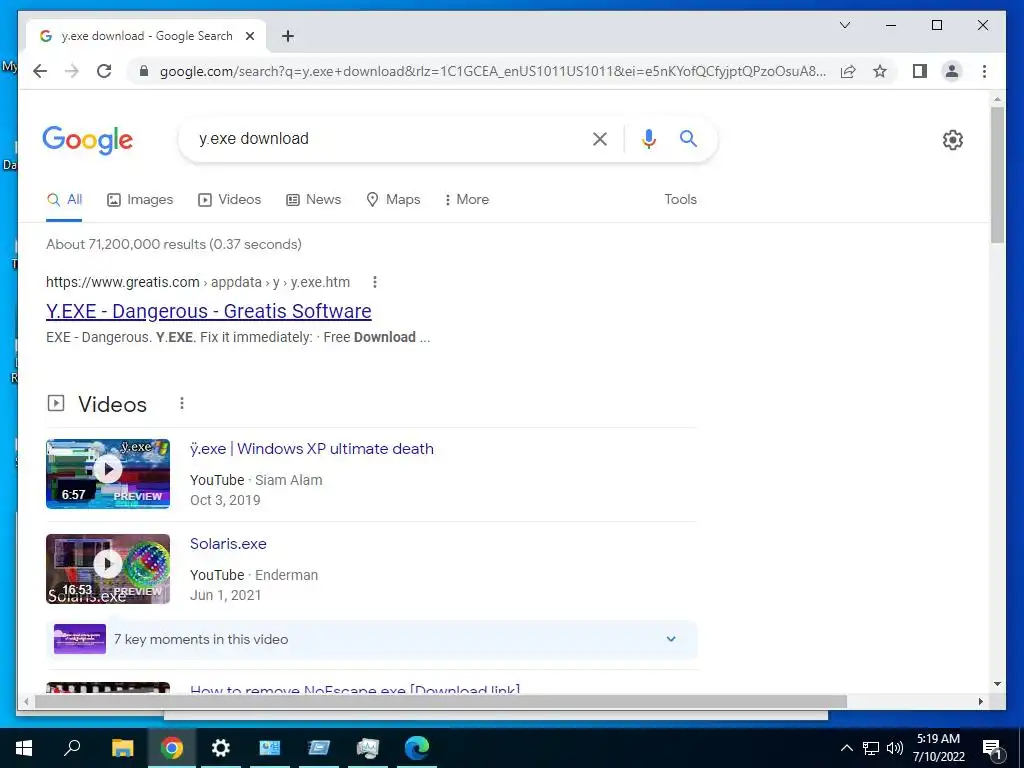Play the ÿ.exe video thumbnail

click(108, 473)
